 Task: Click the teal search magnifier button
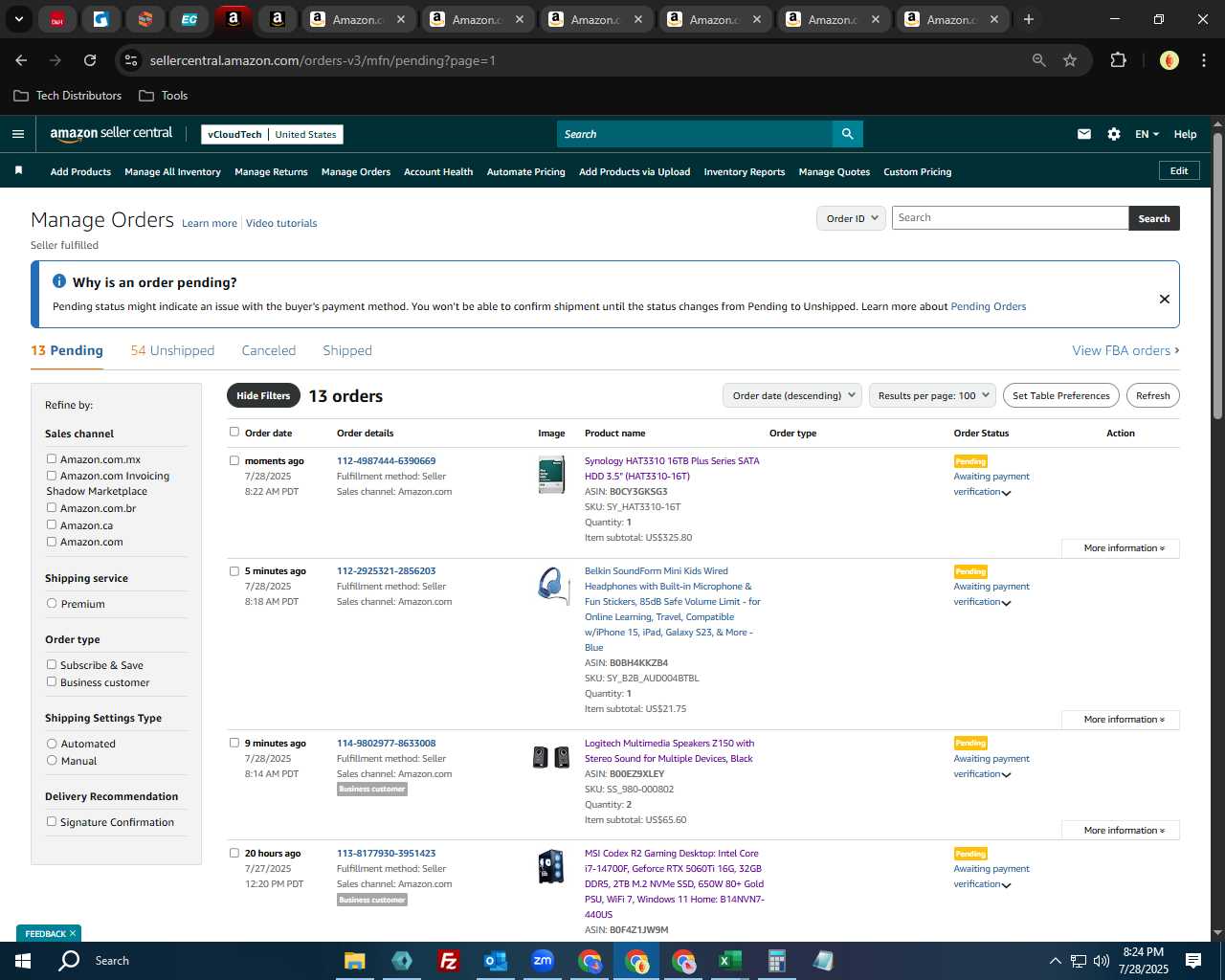click(x=847, y=134)
